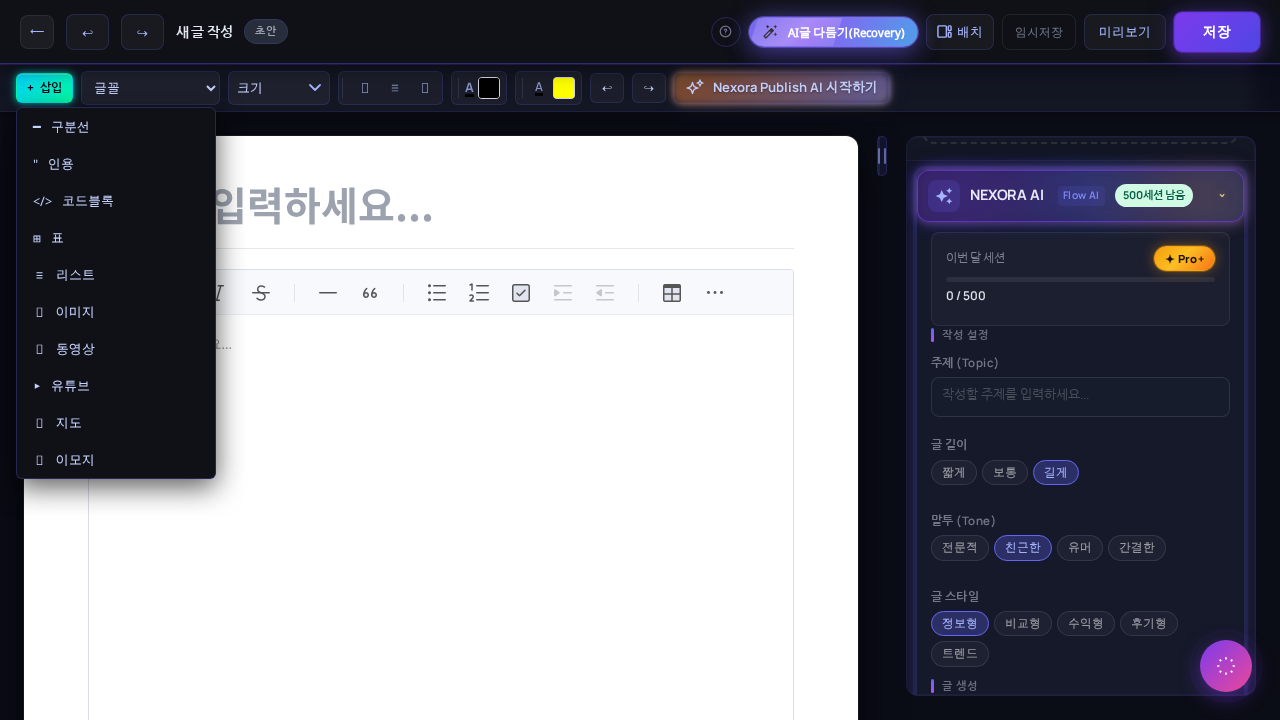
Task: Click the title input placeholder field
Action: coord(441,207)
